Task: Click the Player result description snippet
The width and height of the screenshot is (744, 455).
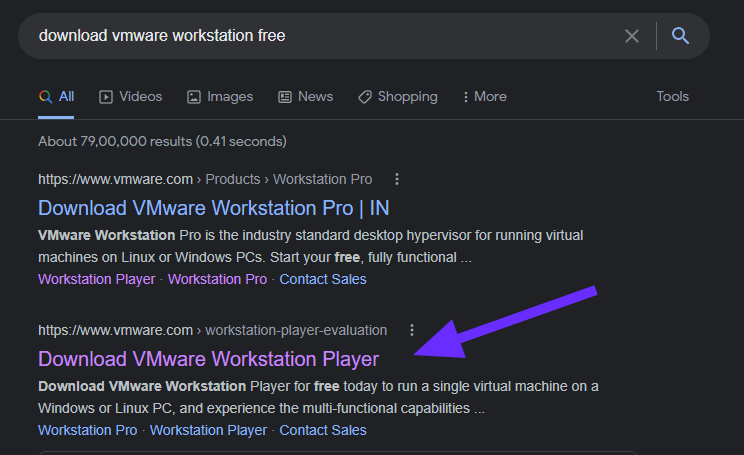Action: [x=318, y=397]
